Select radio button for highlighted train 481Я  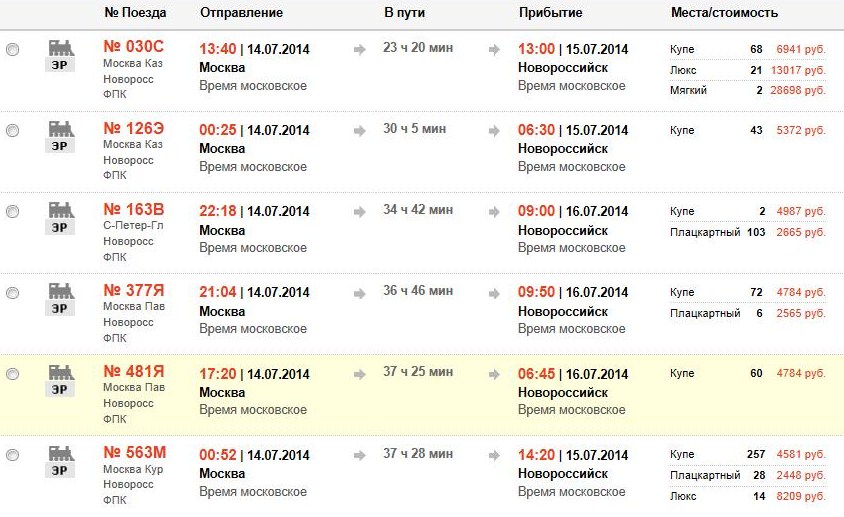13,374
